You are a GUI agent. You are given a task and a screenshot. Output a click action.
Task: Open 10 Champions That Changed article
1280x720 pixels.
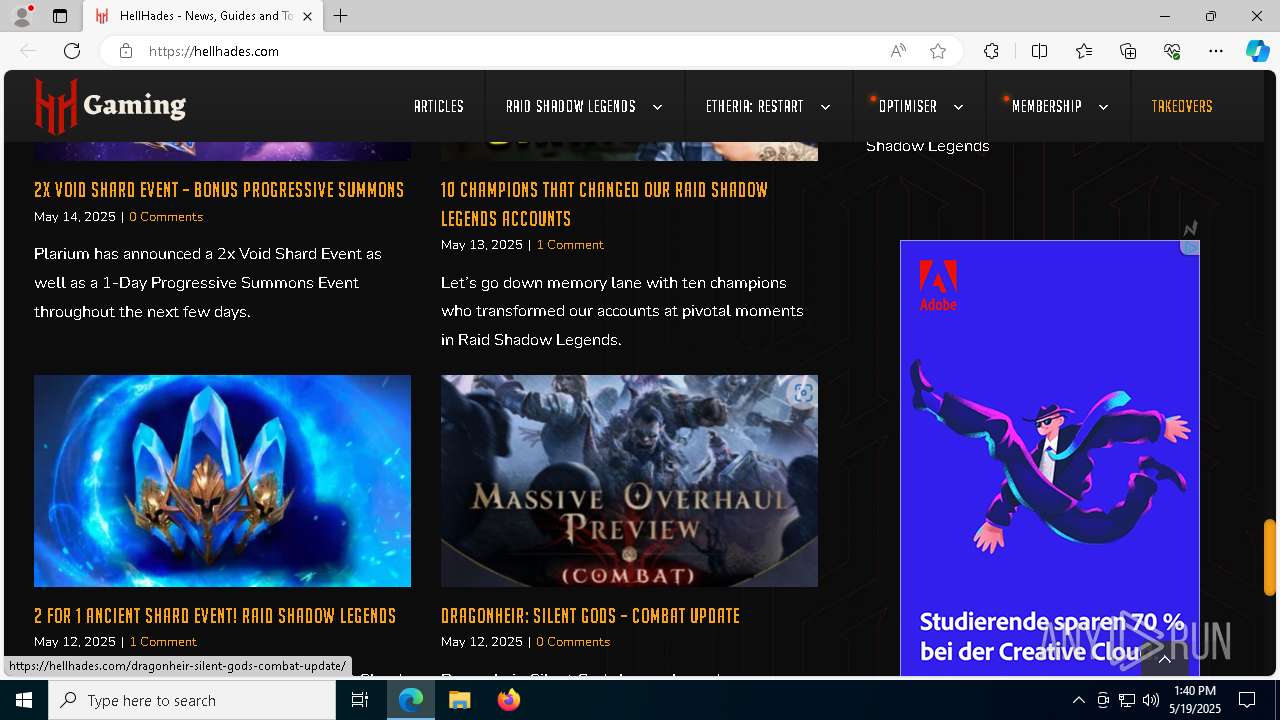605,204
